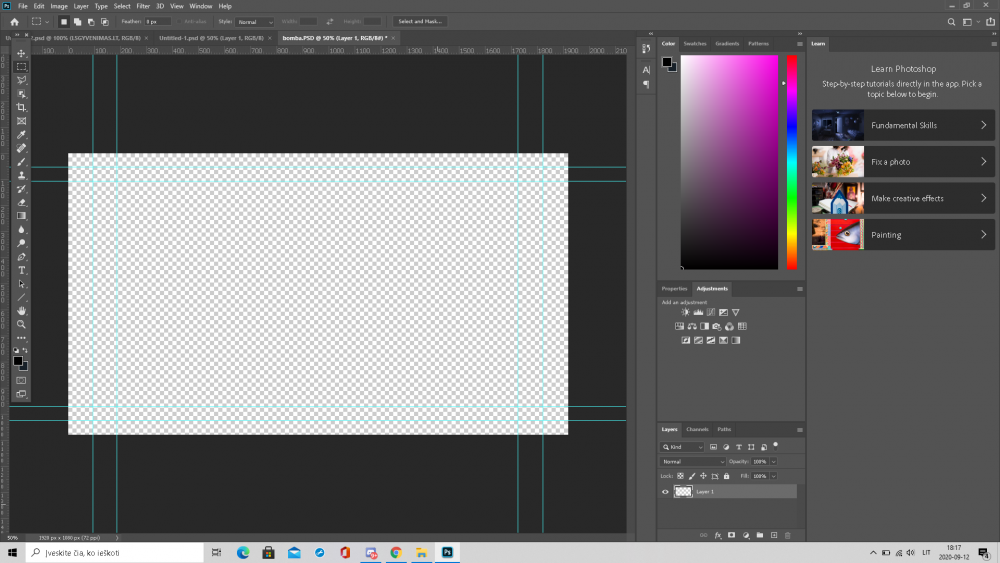Image resolution: width=1000 pixels, height=563 pixels.
Task: Click the rainbow hue slider
Action: 791,162
